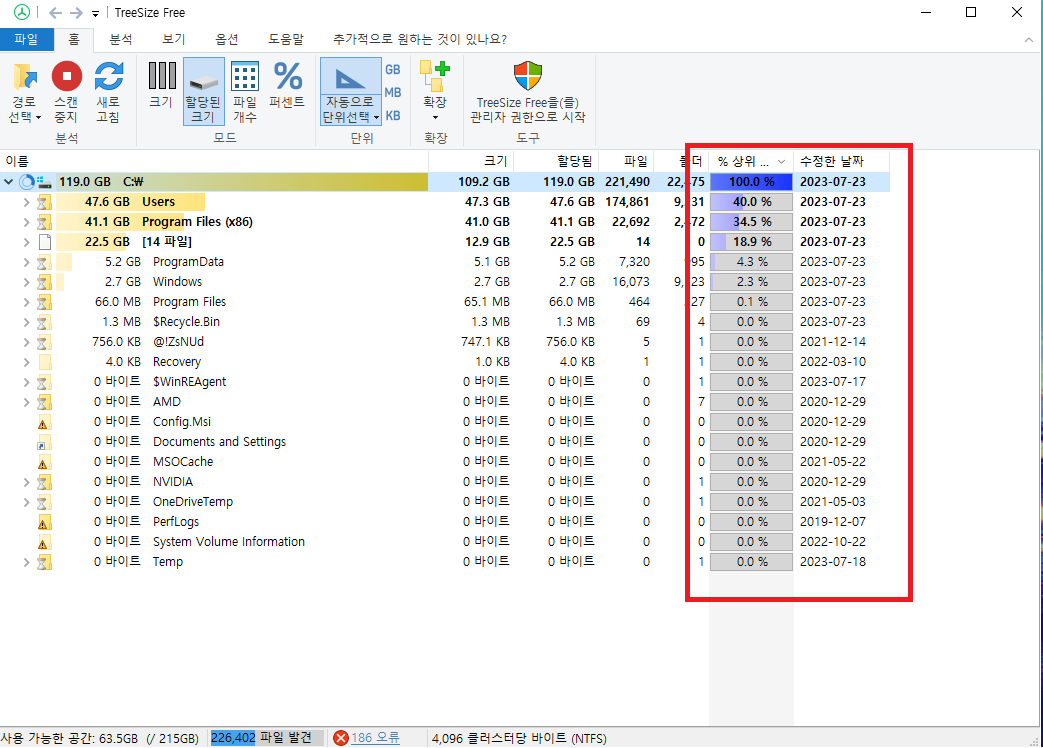Click the Refresh (새로 고침) icon
This screenshot has width=1043, height=748.
[108, 77]
